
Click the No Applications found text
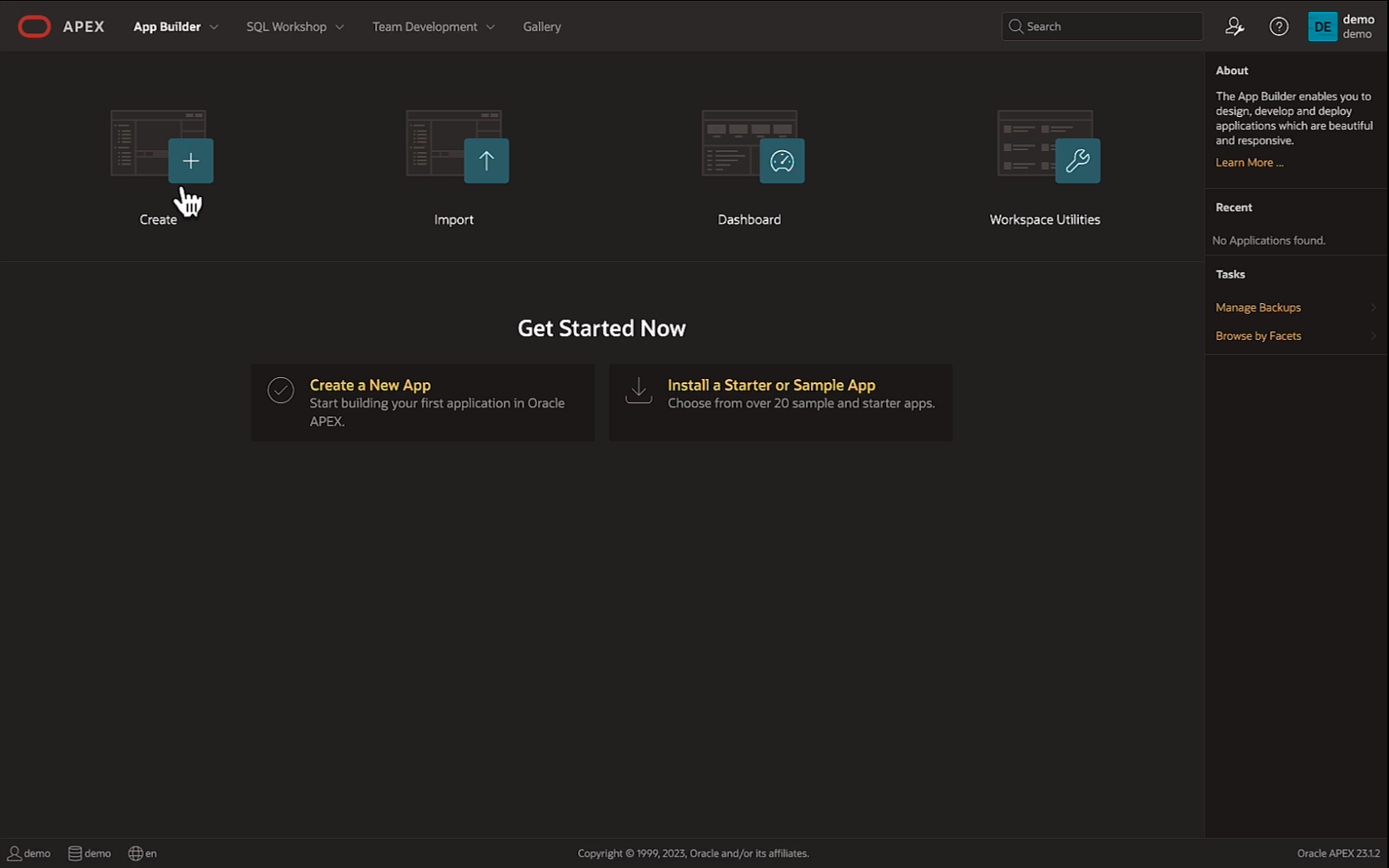1269,241
